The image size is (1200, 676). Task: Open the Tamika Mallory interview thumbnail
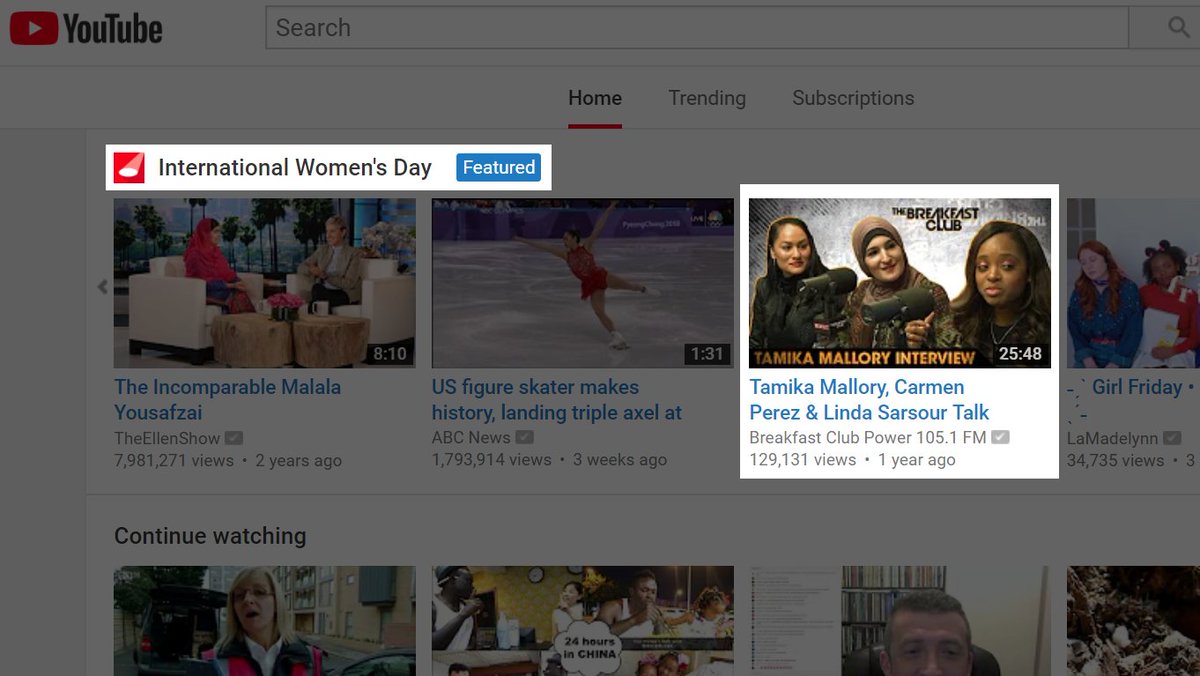pyautogui.click(x=900, y=283)
